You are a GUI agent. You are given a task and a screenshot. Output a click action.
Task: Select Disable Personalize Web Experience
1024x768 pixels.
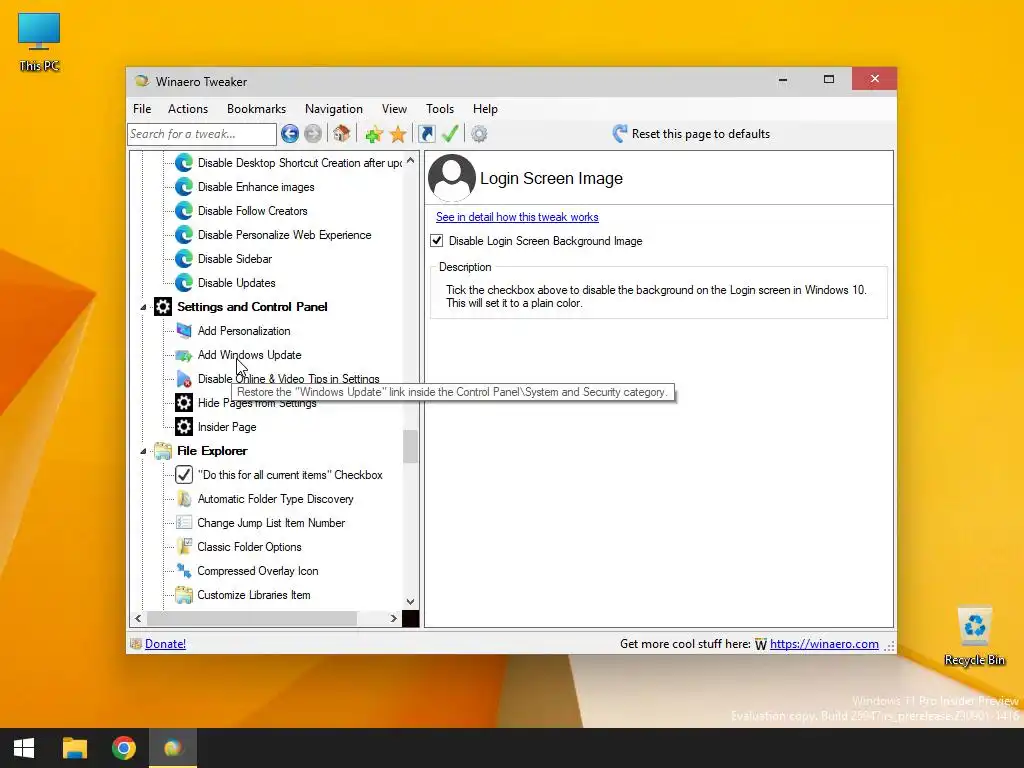click(x=285, y=235)
